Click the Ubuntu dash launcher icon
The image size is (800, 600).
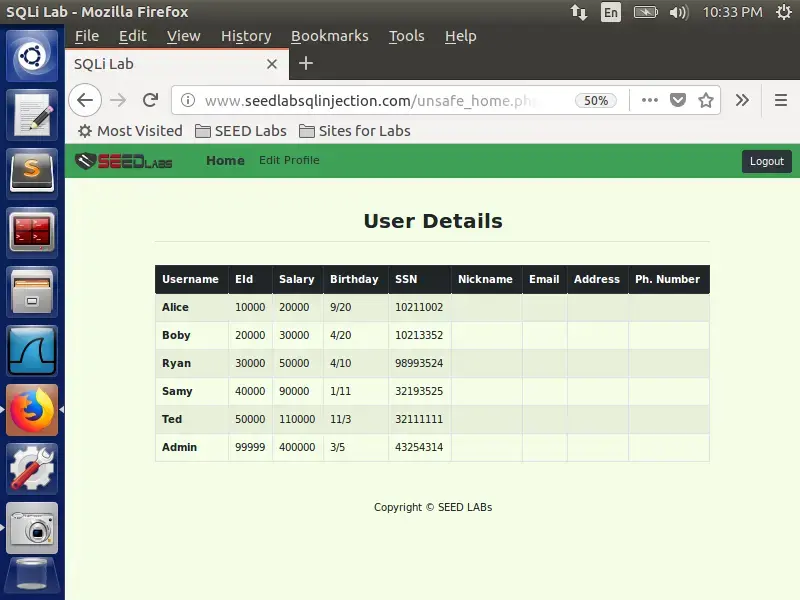(x=32, y=56)
